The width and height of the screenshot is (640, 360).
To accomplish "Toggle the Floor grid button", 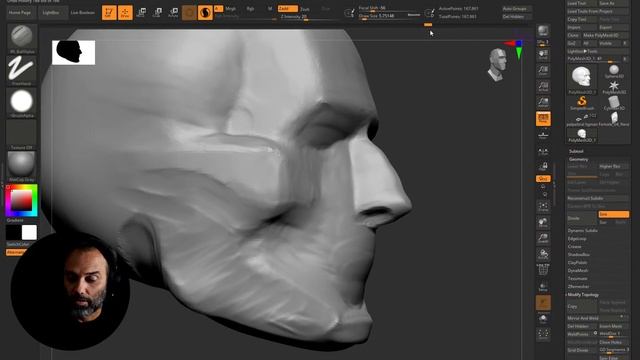I will coord(543,135).
